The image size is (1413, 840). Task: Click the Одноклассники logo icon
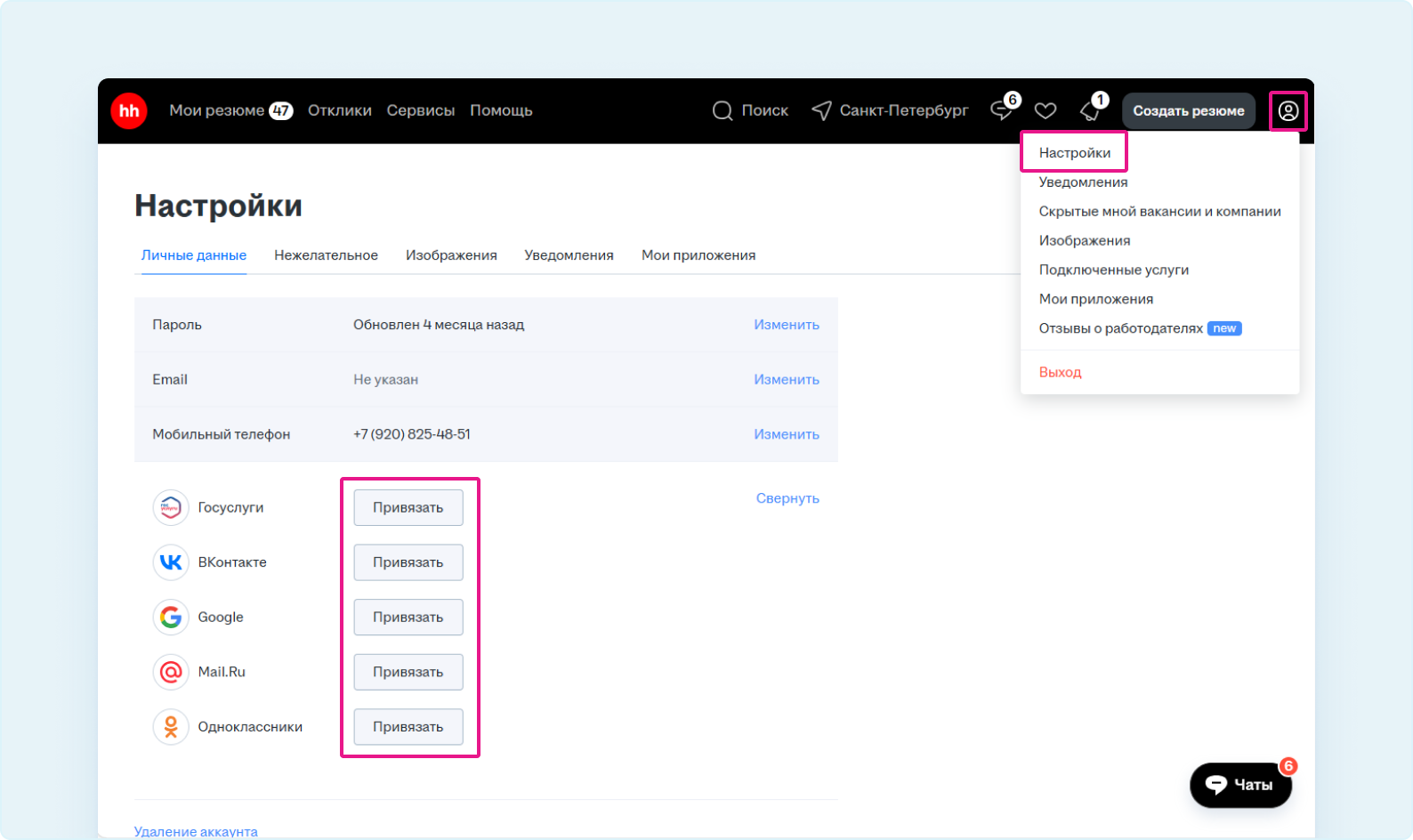tap(171, 727)
